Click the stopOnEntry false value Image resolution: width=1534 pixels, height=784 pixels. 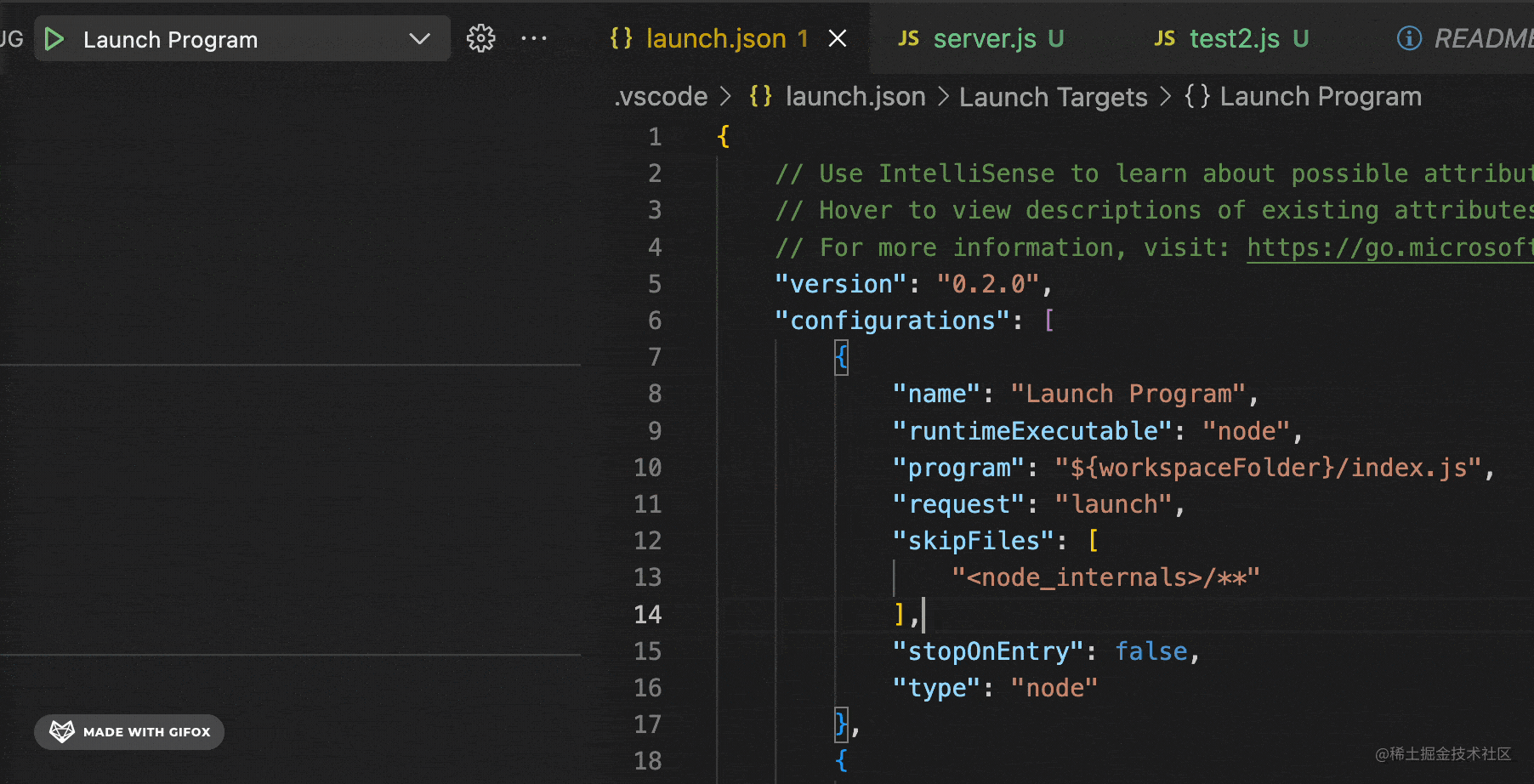point(1150,651)
